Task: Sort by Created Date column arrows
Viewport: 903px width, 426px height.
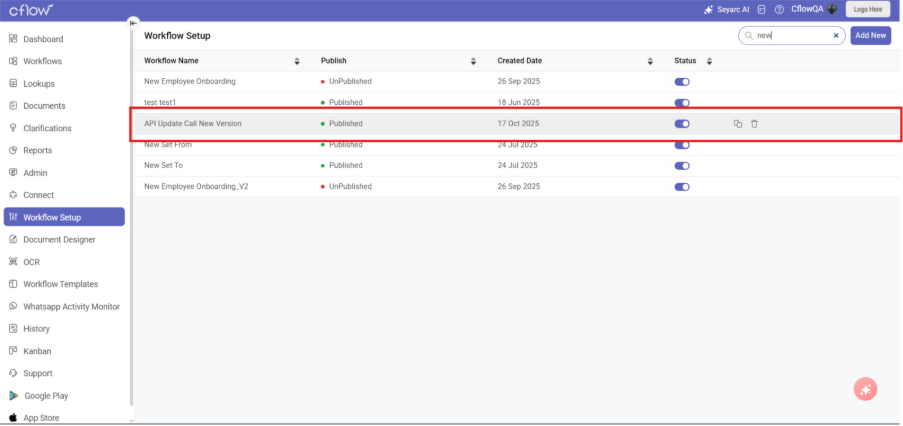Action: click(x=650, y=61)
